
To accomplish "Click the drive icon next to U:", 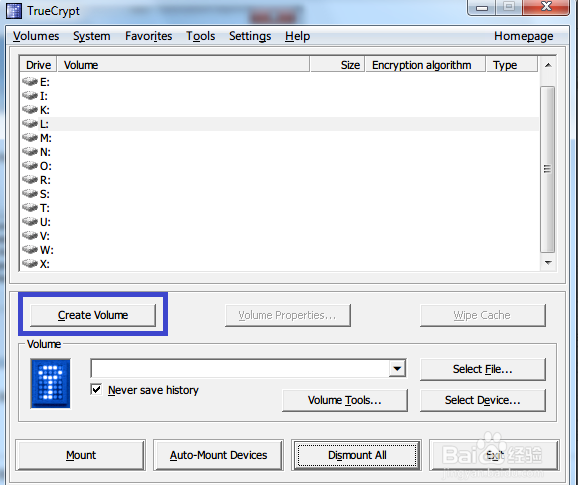I will [x=30, y=221].
